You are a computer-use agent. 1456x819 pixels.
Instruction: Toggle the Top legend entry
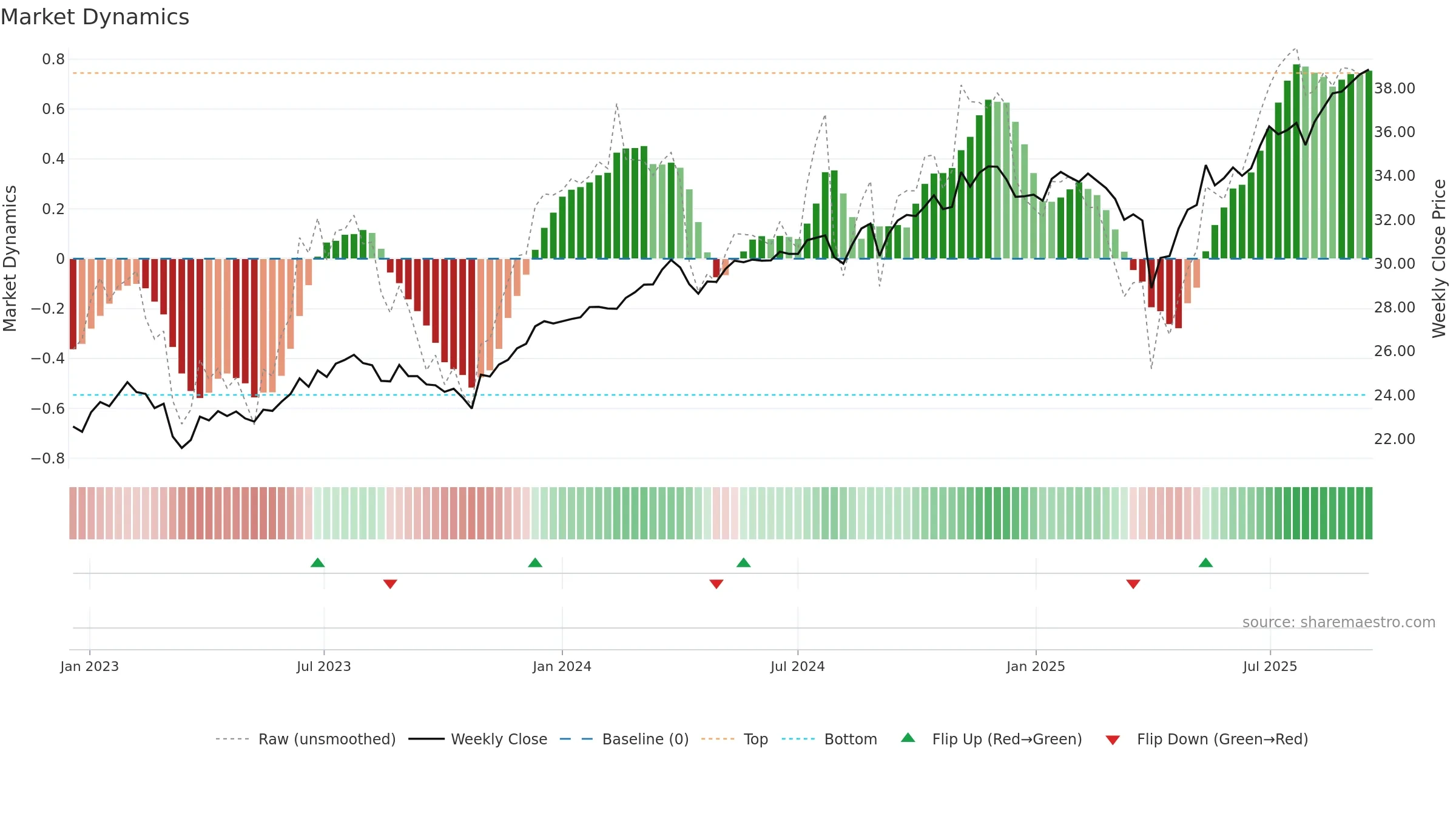point(735,739)
